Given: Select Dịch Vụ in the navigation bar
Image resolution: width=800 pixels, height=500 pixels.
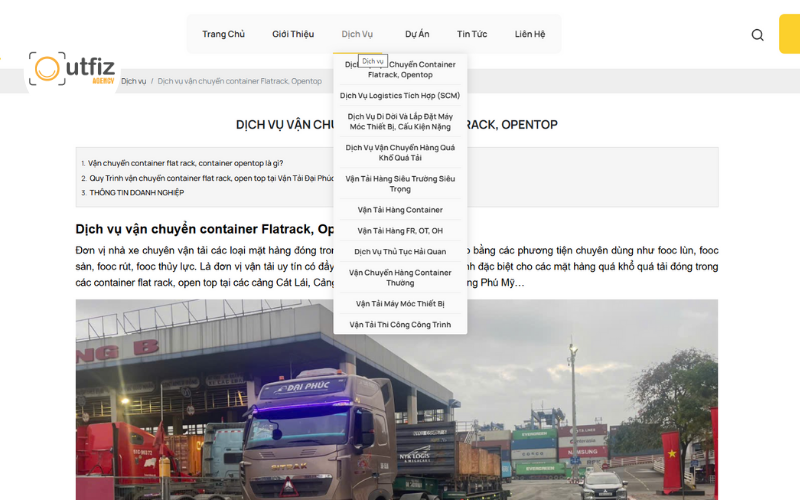Looking at the screenshot, I should 357,34.
